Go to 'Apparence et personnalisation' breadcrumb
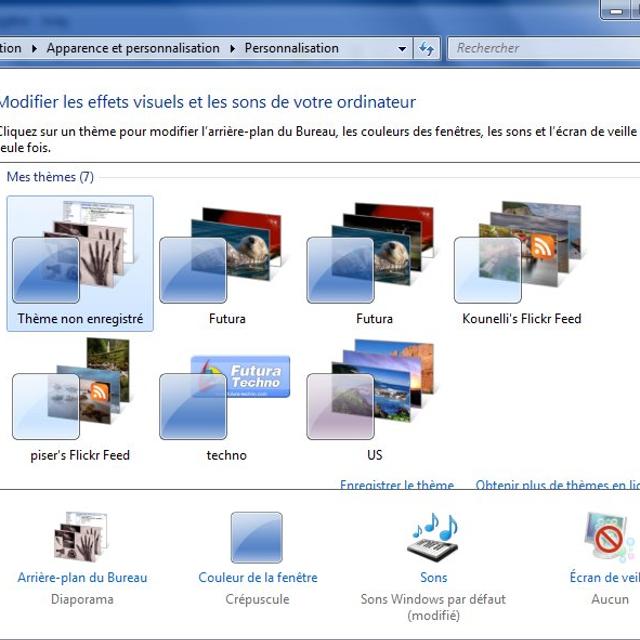This screenshot has height=640, width=640. tap(133, 48)
